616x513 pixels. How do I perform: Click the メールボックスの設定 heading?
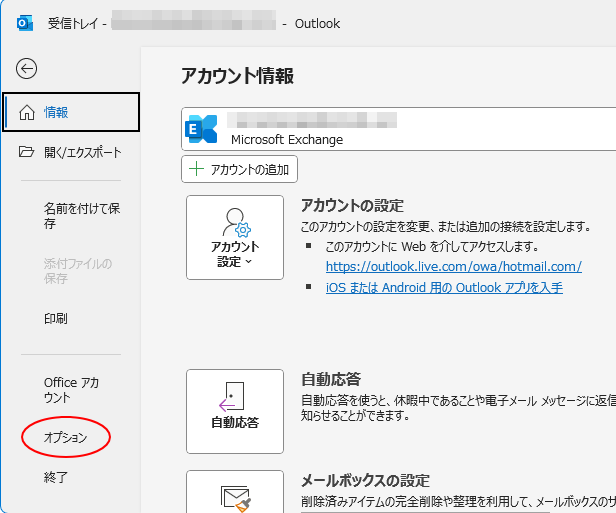pyautogui.click(x=365, y=480)
